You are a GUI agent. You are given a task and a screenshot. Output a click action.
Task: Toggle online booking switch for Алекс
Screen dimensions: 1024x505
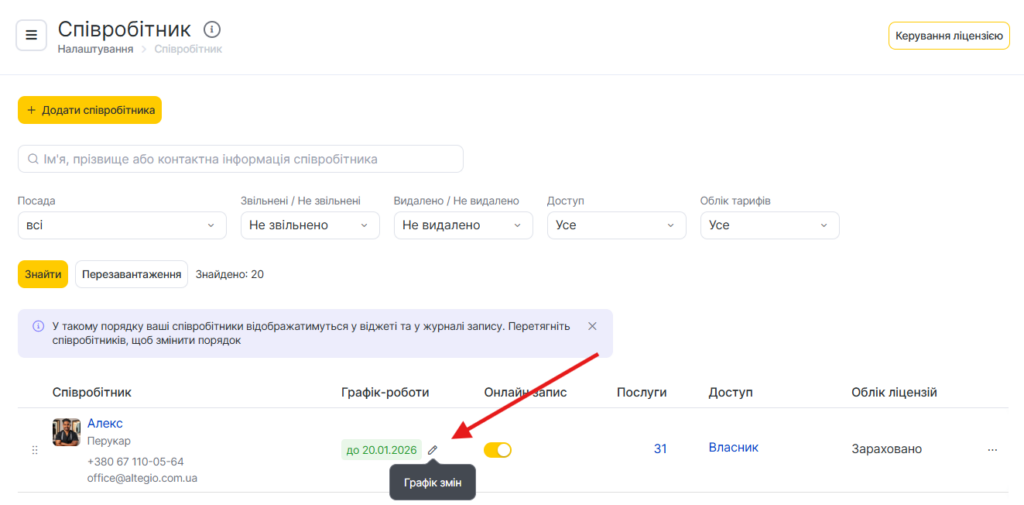click(x=497, y=450)
